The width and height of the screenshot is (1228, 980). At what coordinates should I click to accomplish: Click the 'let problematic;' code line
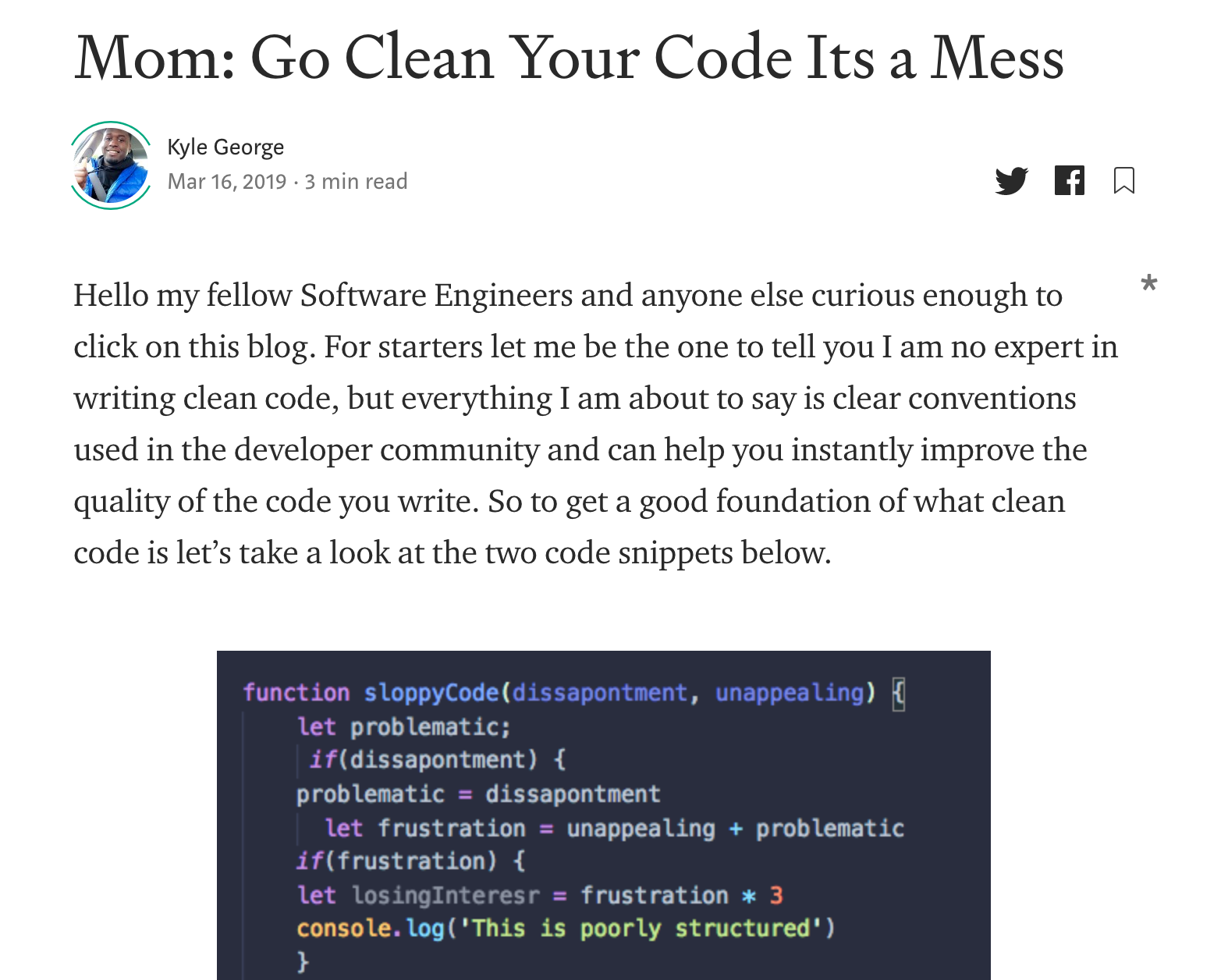(x=404, y=727)
